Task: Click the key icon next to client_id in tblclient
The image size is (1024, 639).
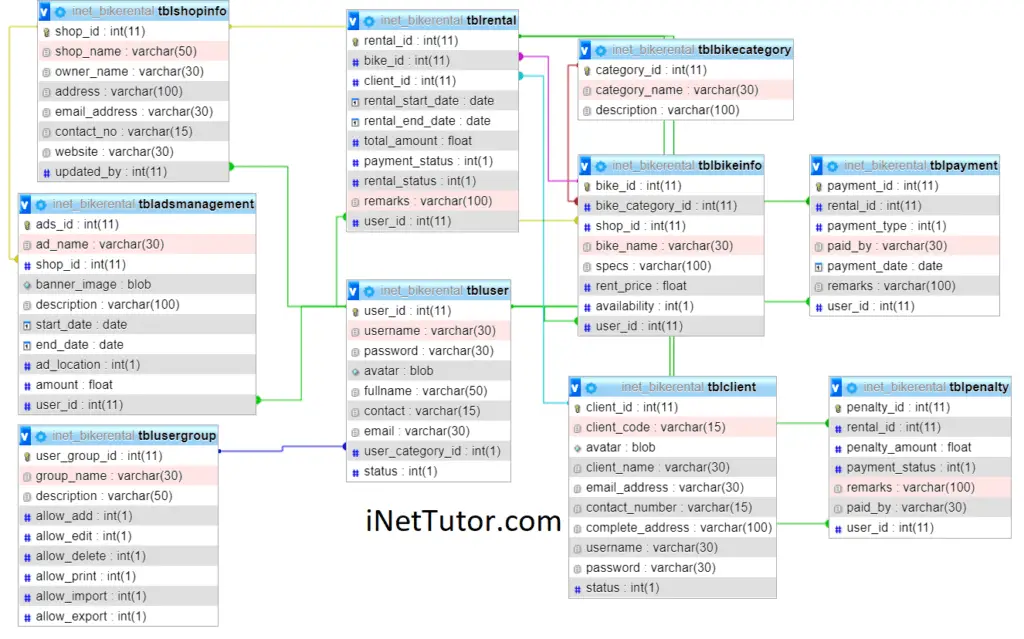Action: point(577,407)
